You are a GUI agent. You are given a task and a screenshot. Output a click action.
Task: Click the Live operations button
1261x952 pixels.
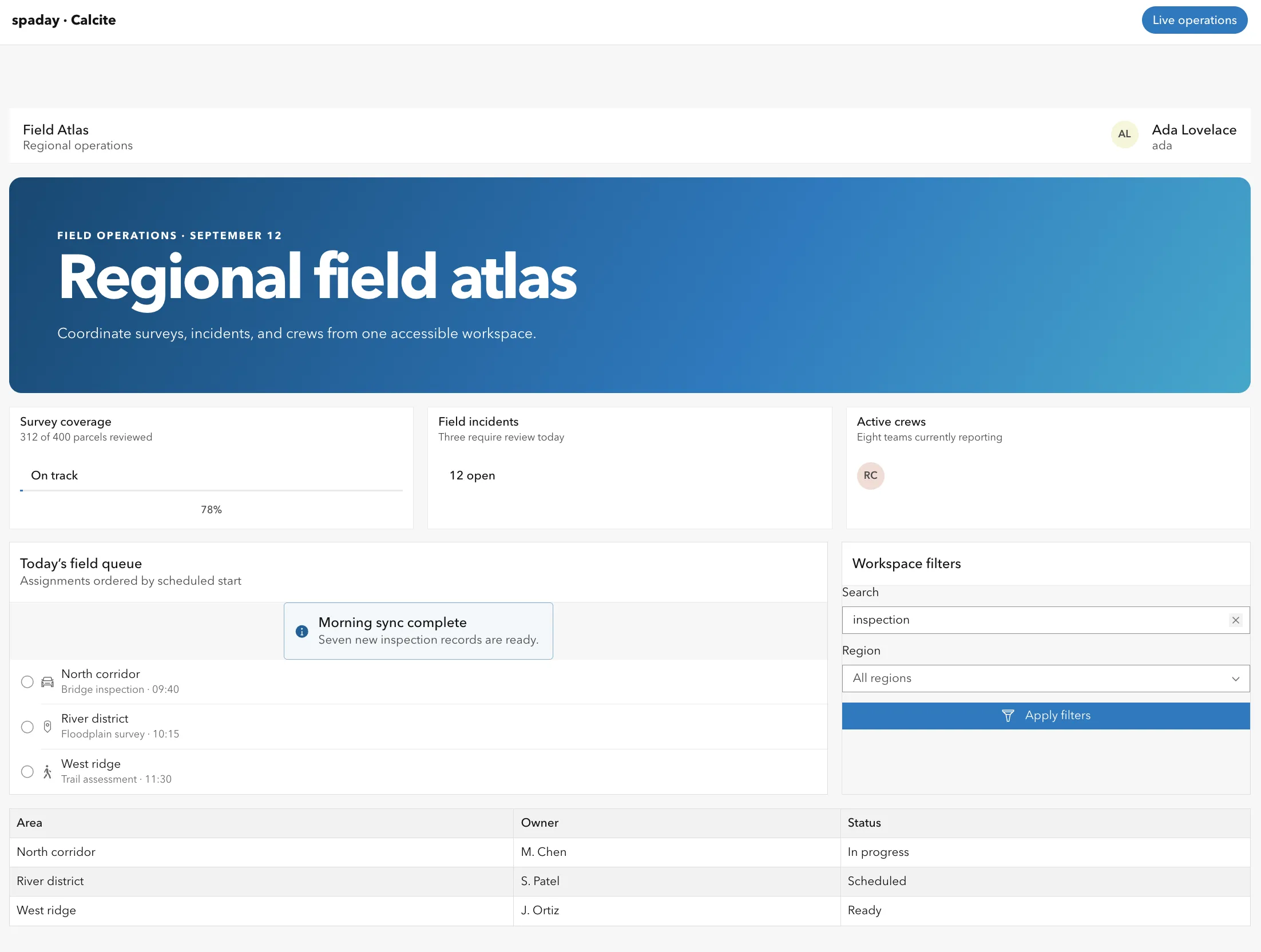1195,20
